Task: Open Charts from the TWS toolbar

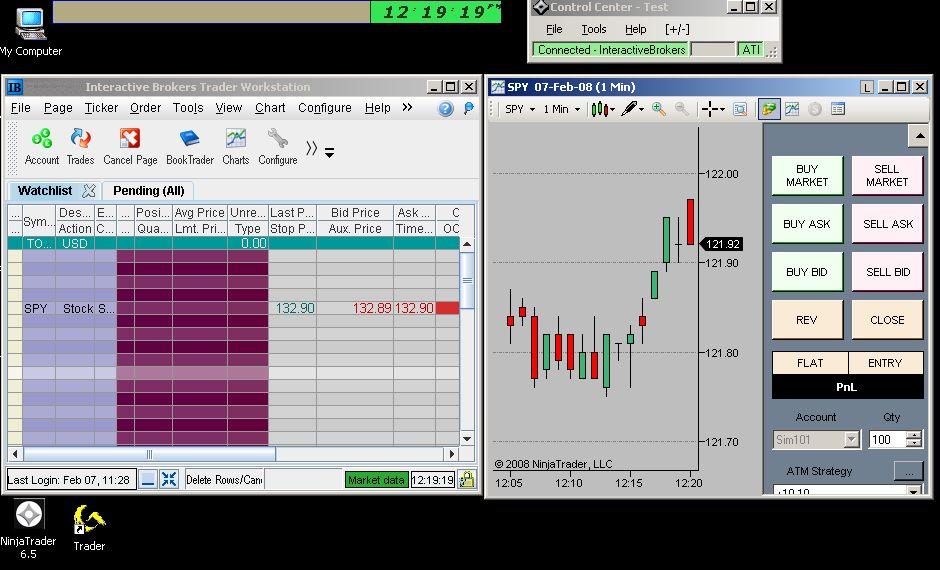Action: (236, 146)
